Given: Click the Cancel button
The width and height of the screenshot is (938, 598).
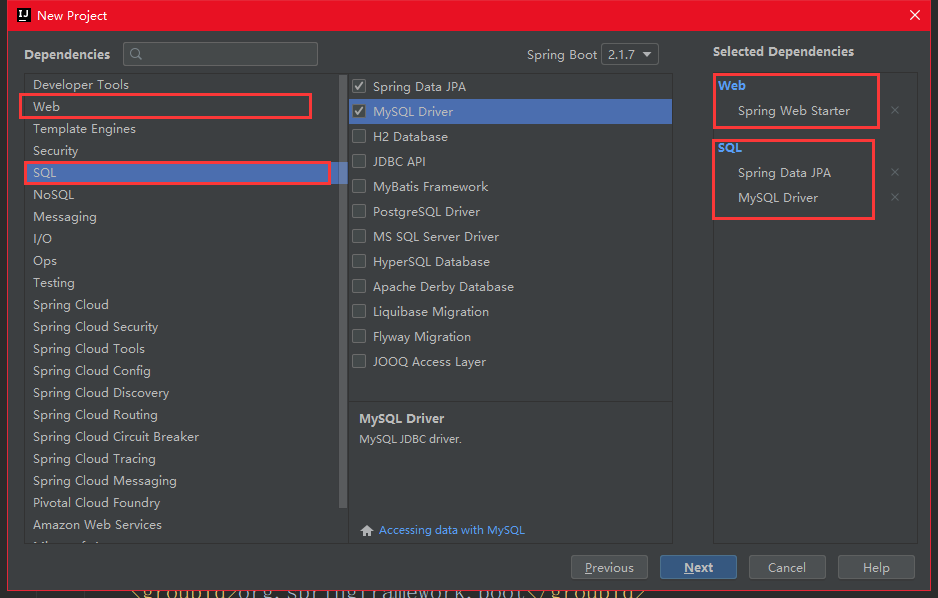Looking at the screenshot, I should [787, 568].
